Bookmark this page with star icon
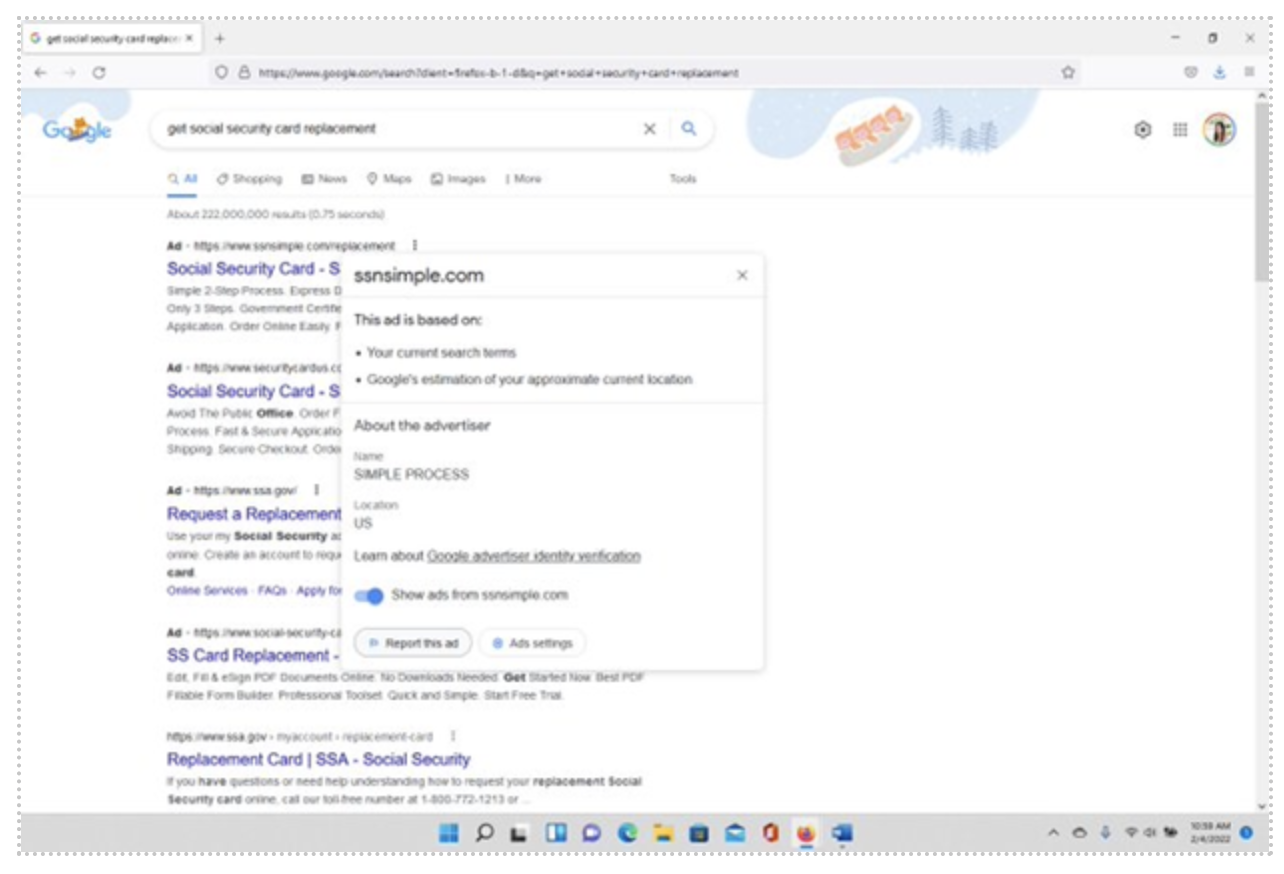 (x=1068, y=73)
